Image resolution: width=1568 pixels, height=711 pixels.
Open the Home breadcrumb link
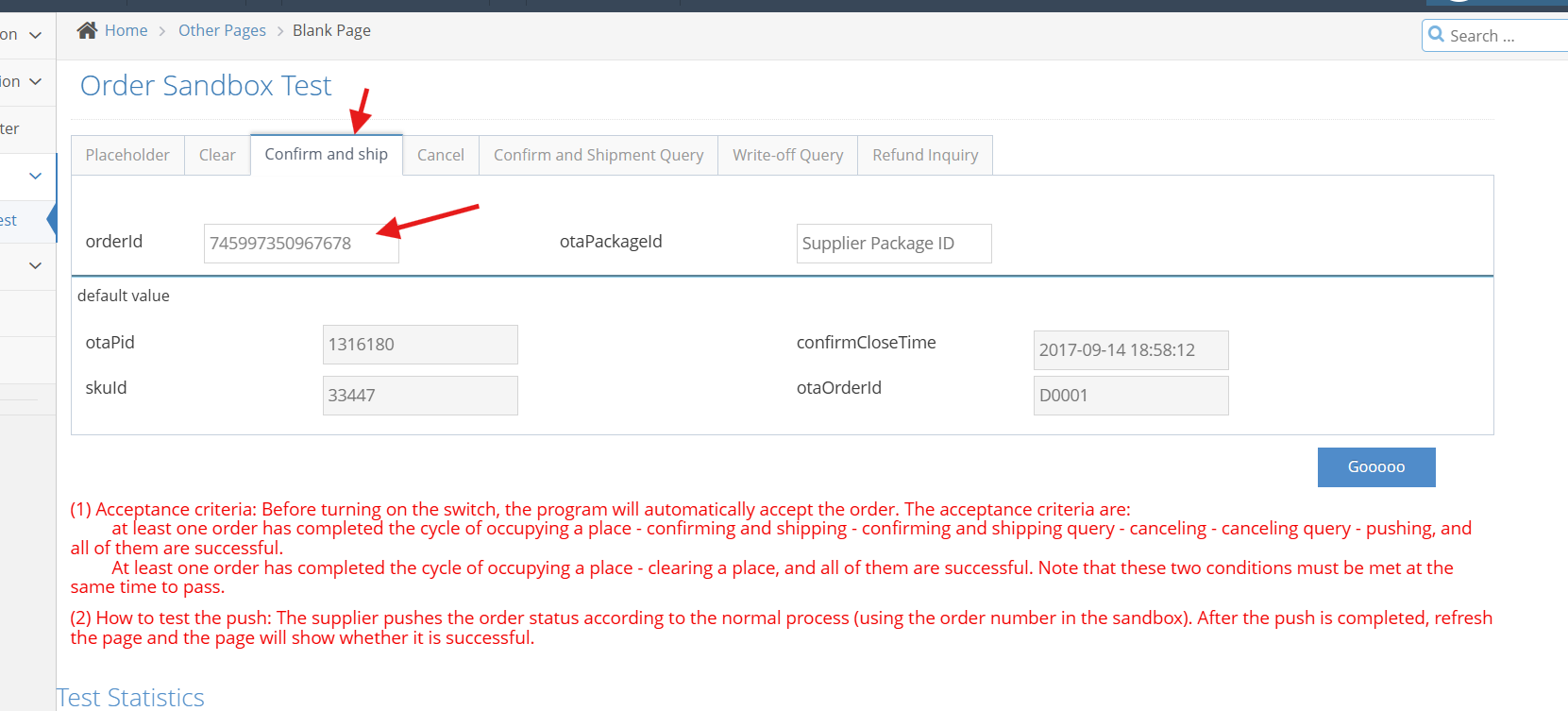126,30
